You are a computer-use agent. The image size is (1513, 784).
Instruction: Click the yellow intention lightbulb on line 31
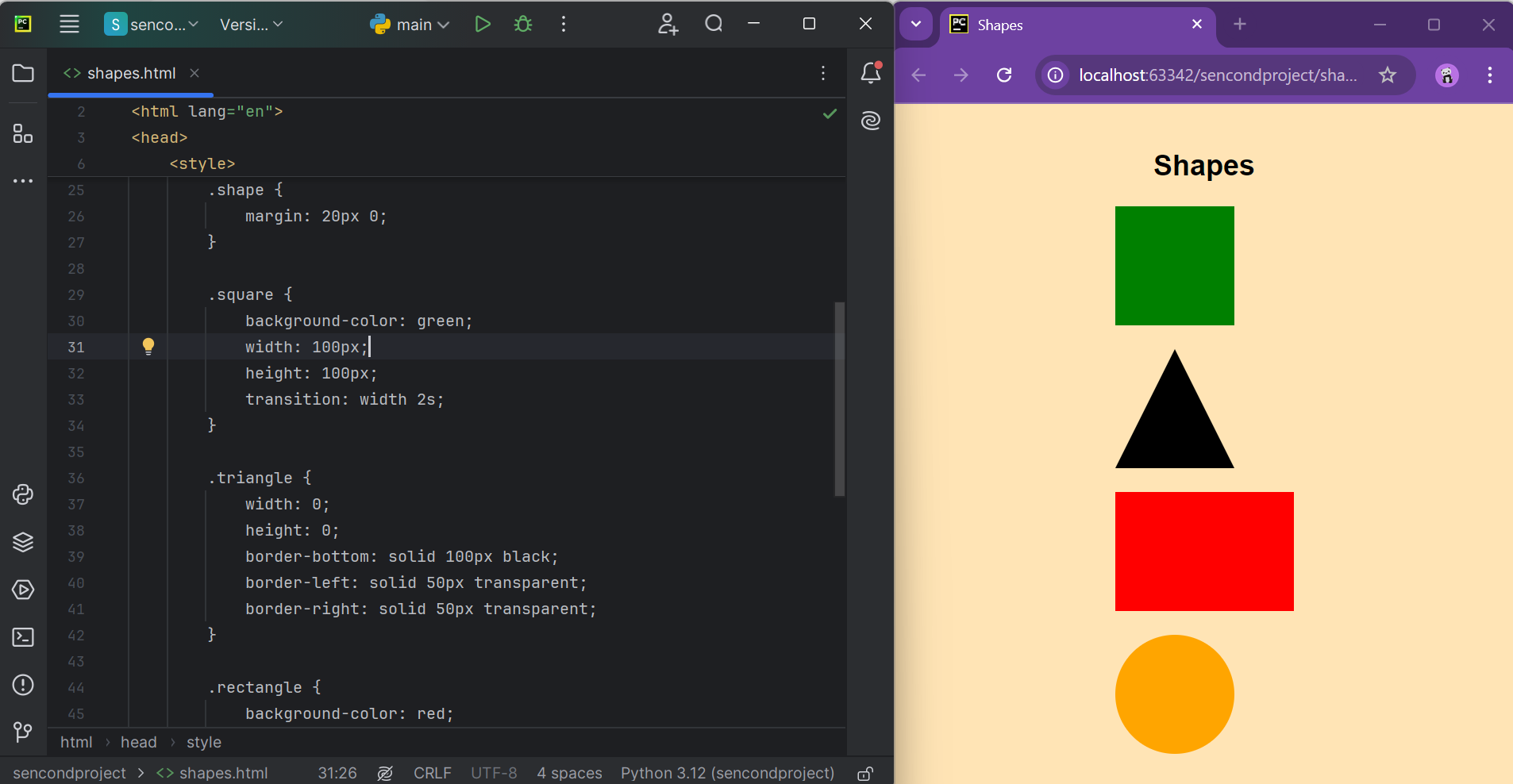148,346
